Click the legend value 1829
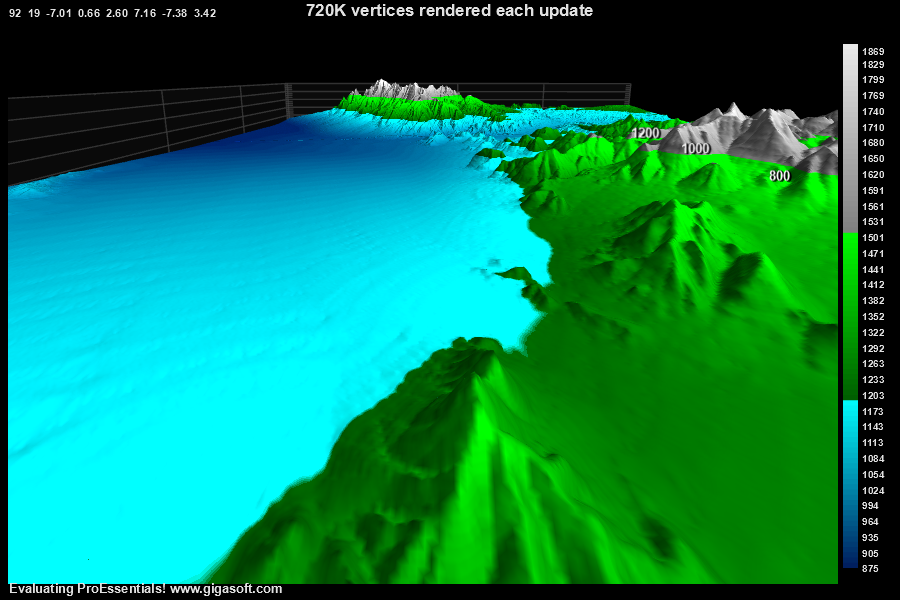Image resolution: width=900 pixels, height=600 pixels. (873, 65)
